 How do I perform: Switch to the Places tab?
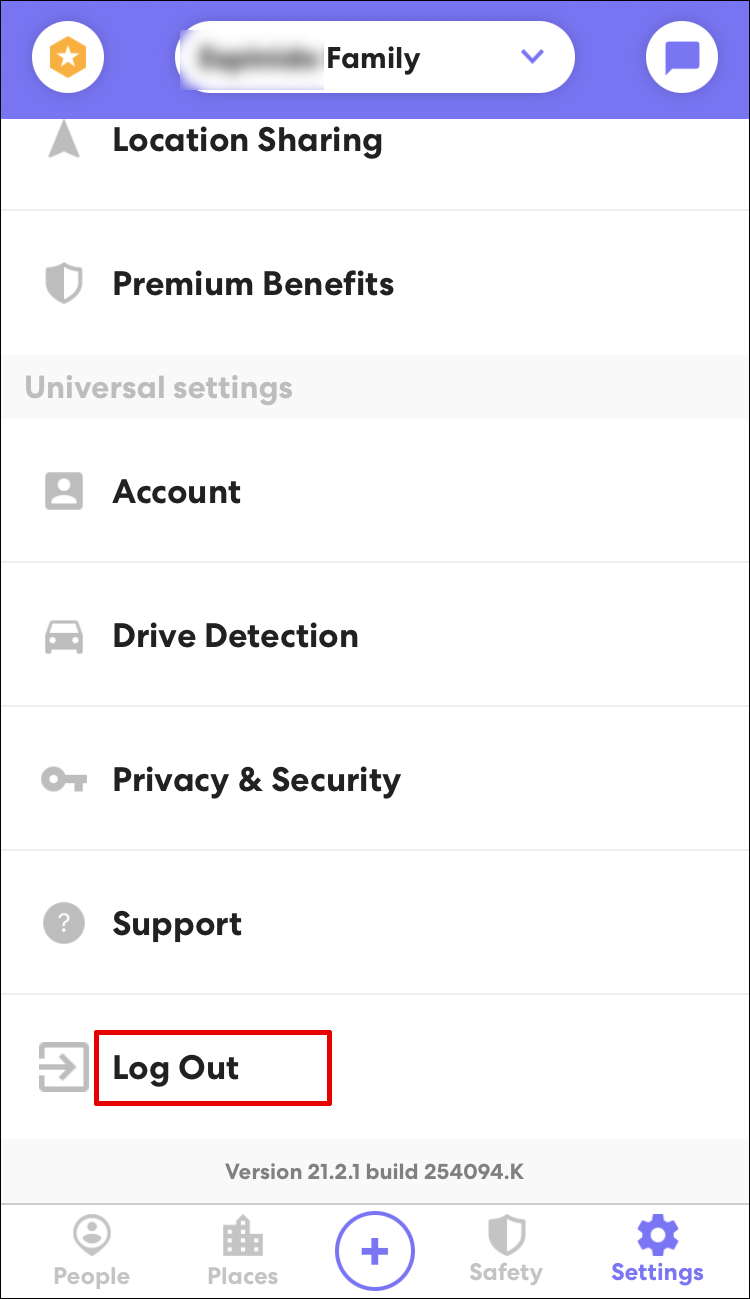pyautogui.click(x=242, y=1249)
